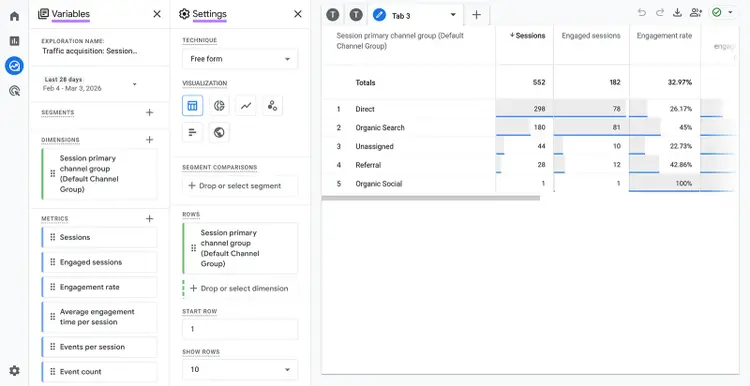Click the Start Row input field

point(240,329)
